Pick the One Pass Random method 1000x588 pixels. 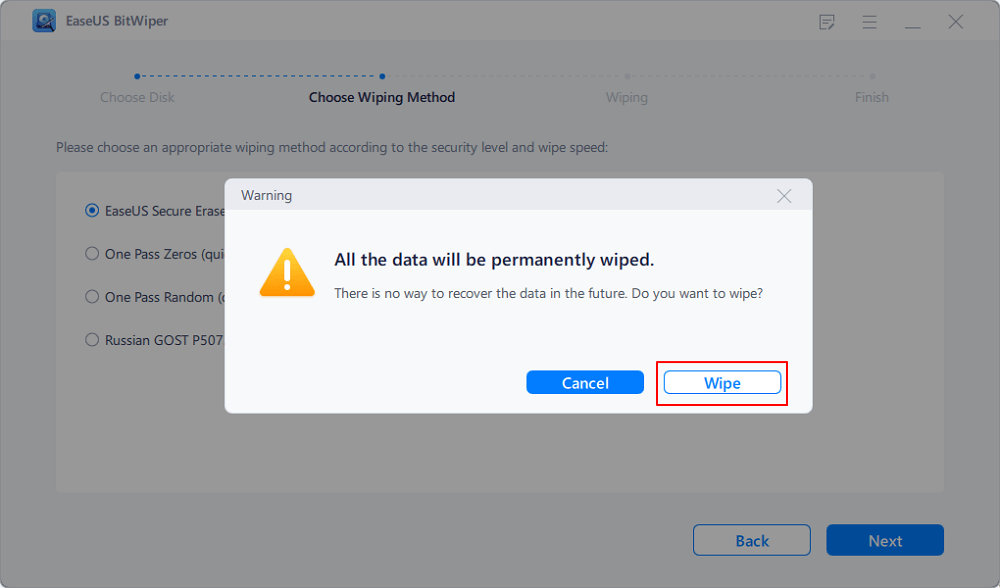tap(92, 297)
